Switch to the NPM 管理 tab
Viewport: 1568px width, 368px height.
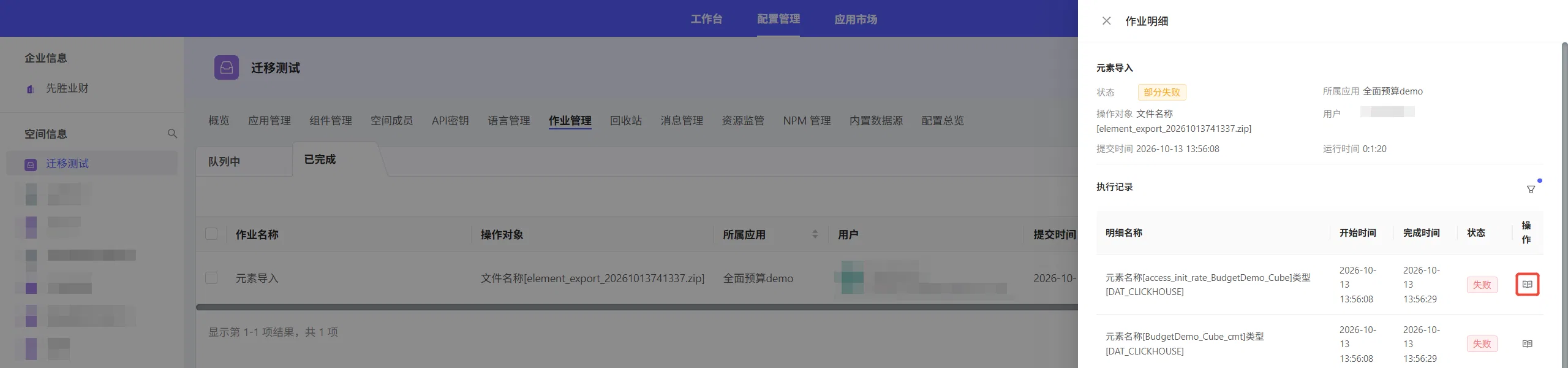click(x=807, y=121)
